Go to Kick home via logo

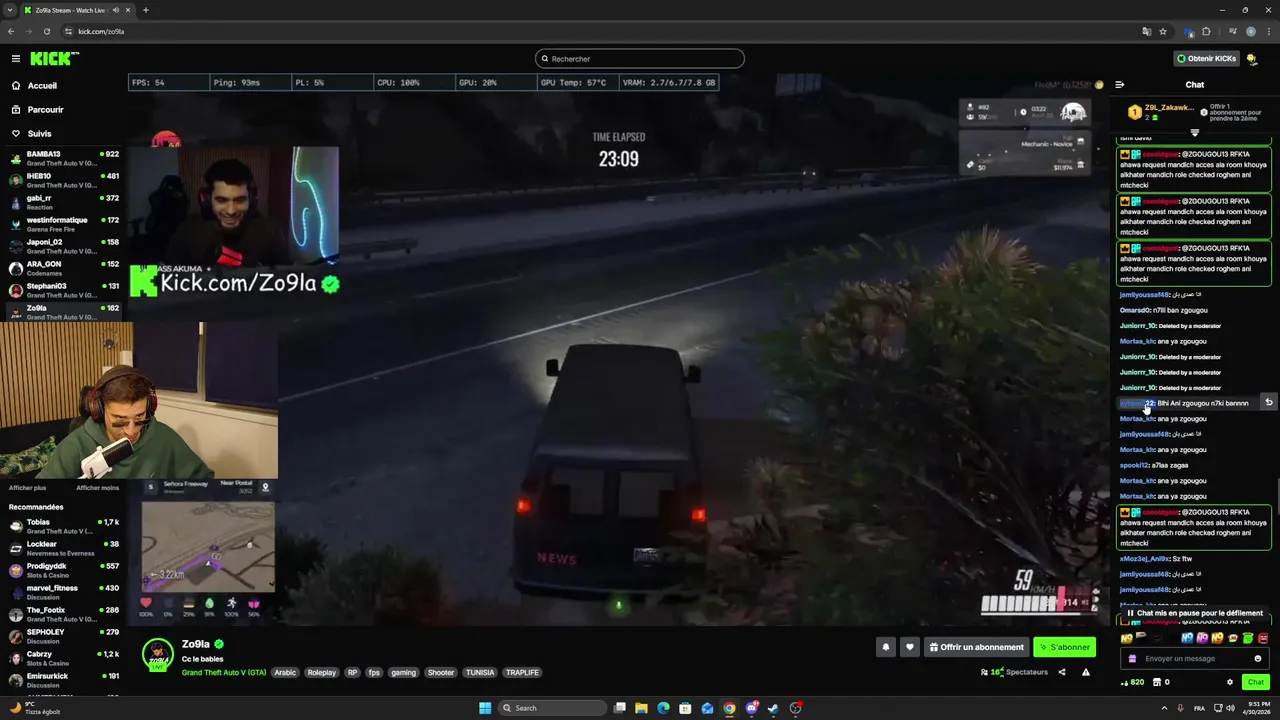54,58
